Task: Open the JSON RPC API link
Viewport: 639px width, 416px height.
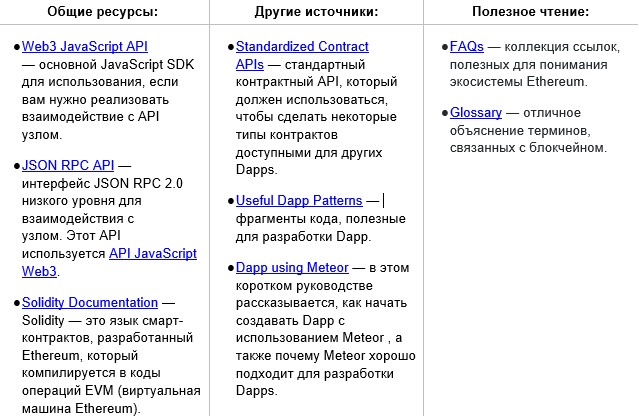Action: [x=68, y=165]
